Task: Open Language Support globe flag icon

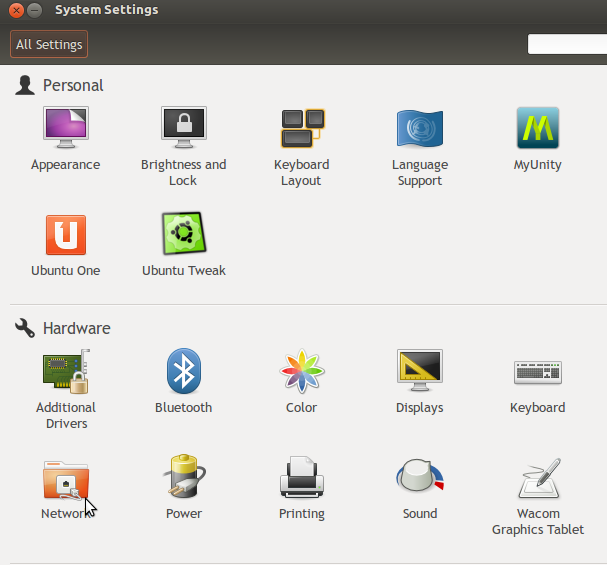Action: click(420, 128)
